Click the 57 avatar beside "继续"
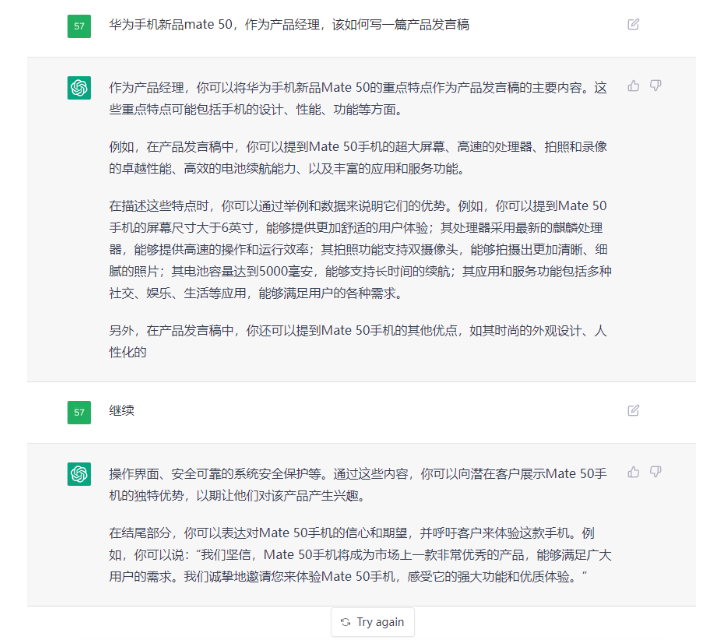 [79, 411]
